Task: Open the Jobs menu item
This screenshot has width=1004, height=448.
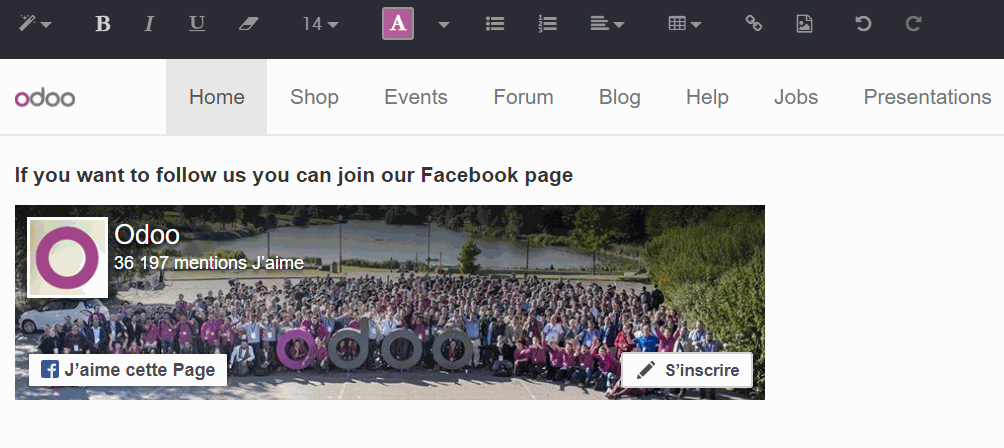Action: (796, 97)
